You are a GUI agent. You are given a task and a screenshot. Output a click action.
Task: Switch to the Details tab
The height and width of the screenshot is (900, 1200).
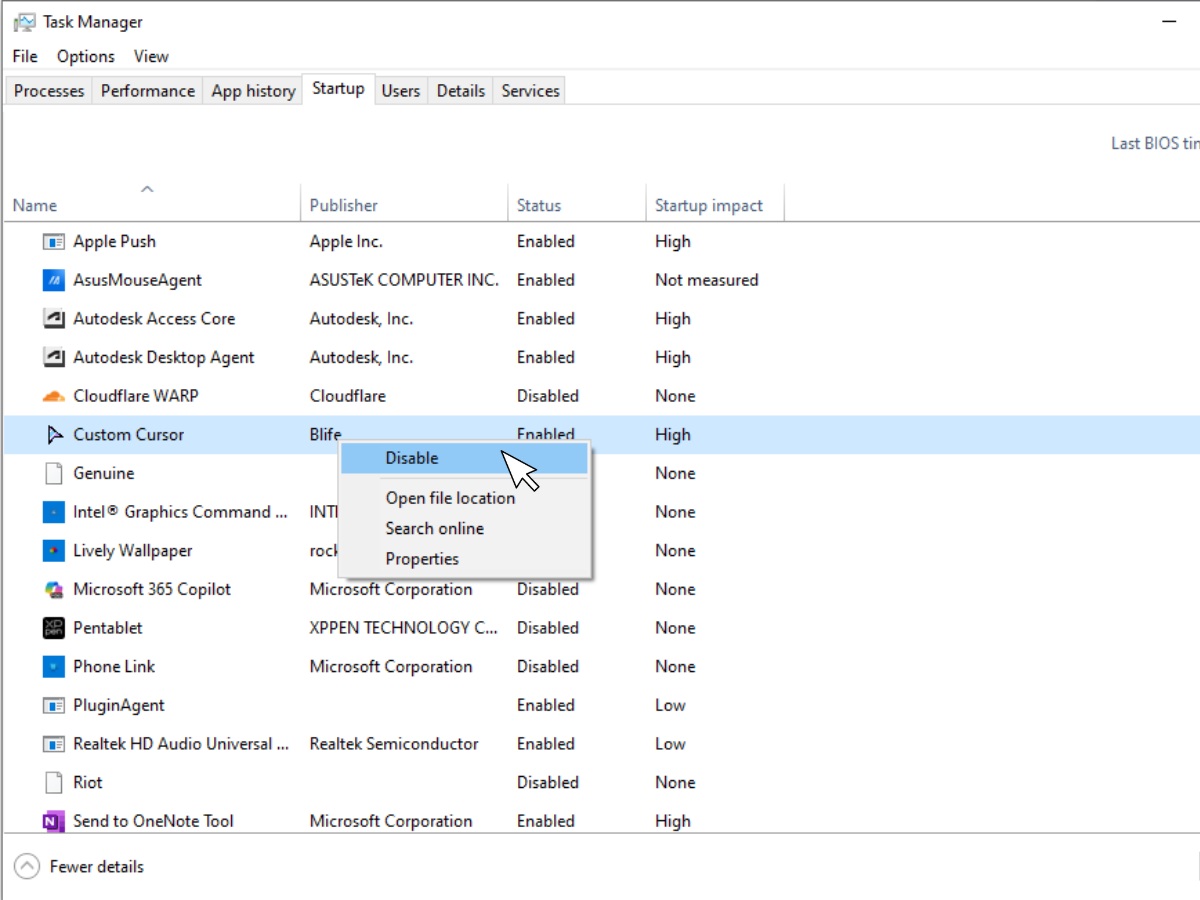click(x=461, y=91)
